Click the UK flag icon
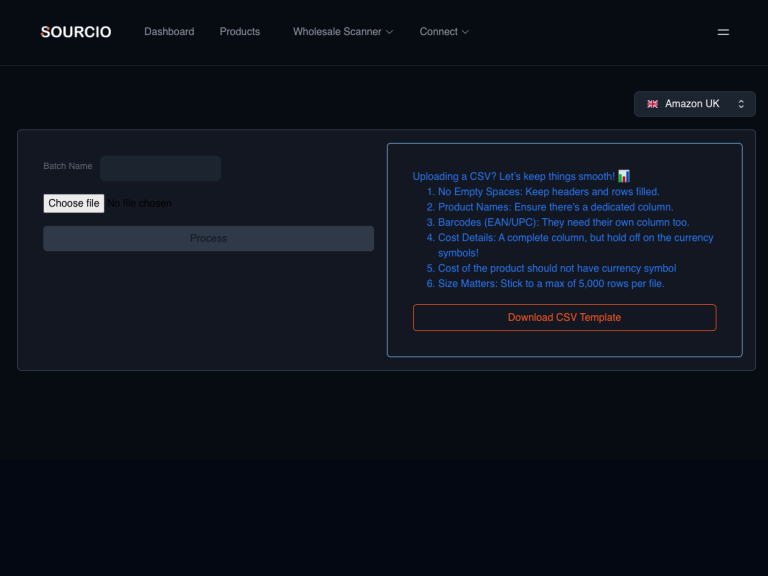The height and width of the screenshot is (576, 768). point(652,104)
